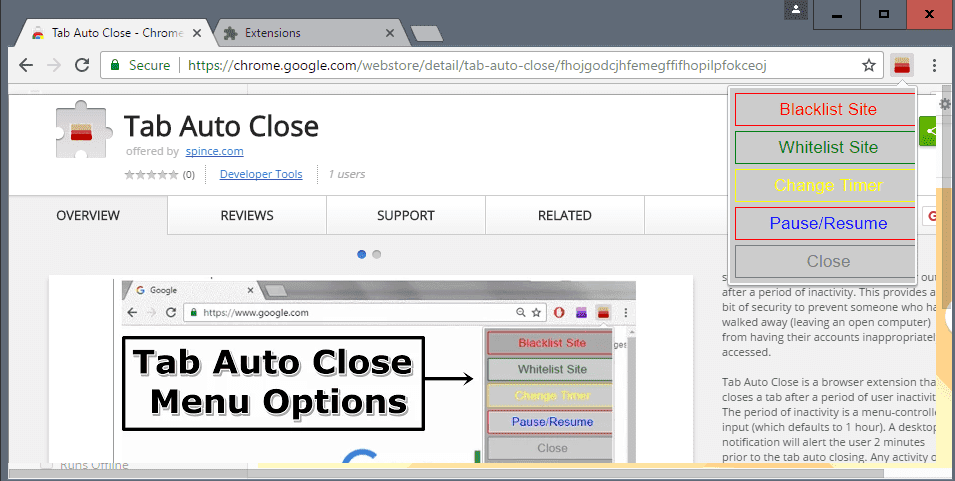Image resolution: width=955 pixels, height=481 pixels.
Task: Bookmark this page with the star icon
Action: [869, 65]
